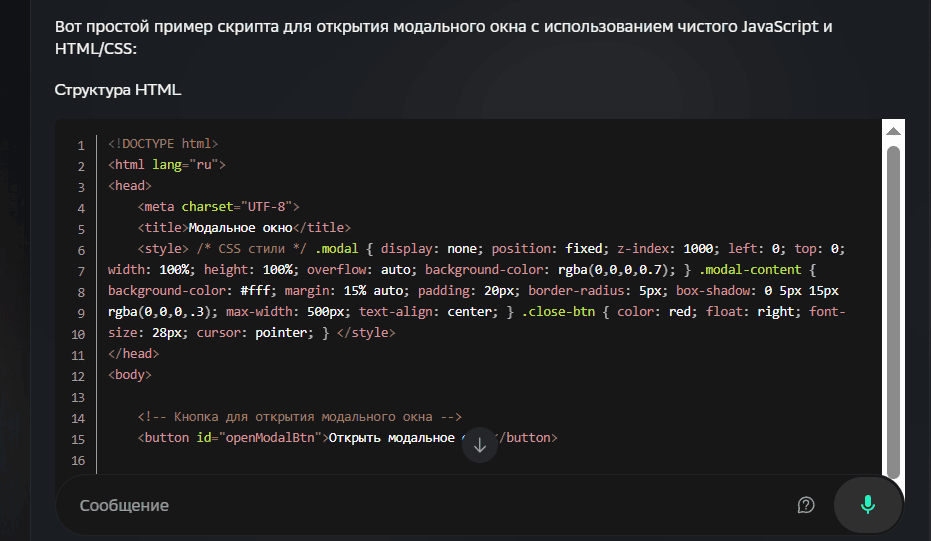Click the '.modal-content' selector in code

pos(750,270)
